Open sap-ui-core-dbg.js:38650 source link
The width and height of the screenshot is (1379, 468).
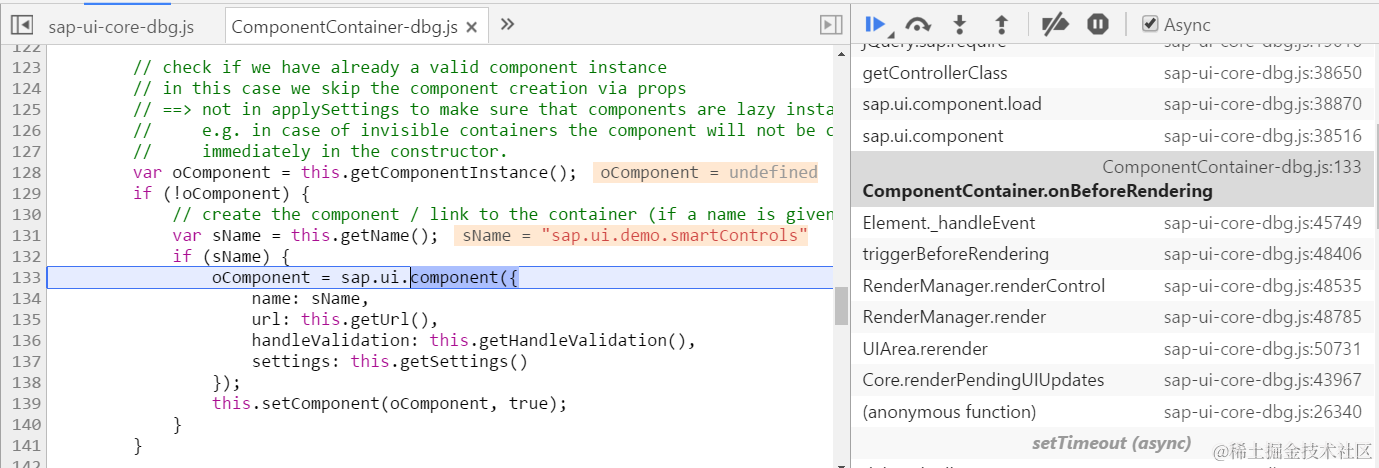[1262, 73]
